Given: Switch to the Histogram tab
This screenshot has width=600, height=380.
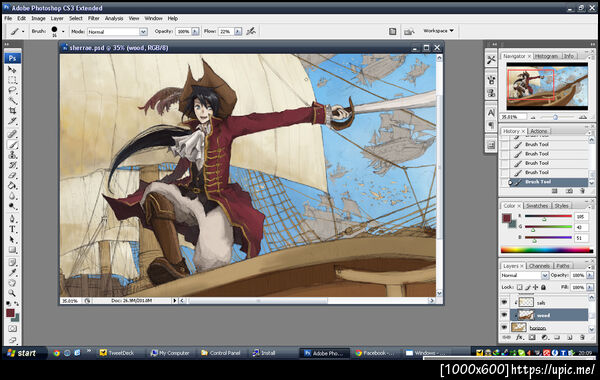Looking at the screenshot, I should pos(546,56).
